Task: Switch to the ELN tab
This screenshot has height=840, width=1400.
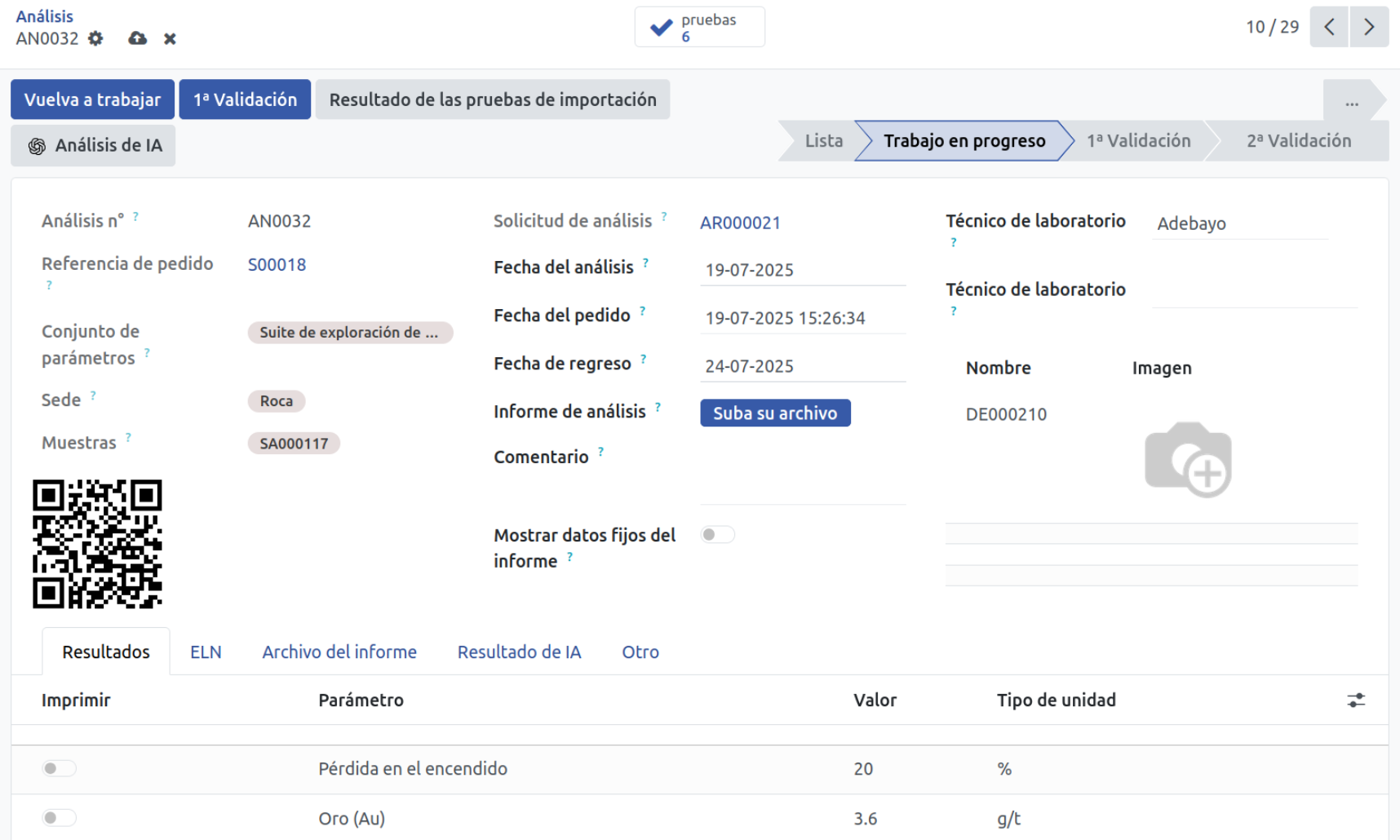Action: tap(206, 652)
